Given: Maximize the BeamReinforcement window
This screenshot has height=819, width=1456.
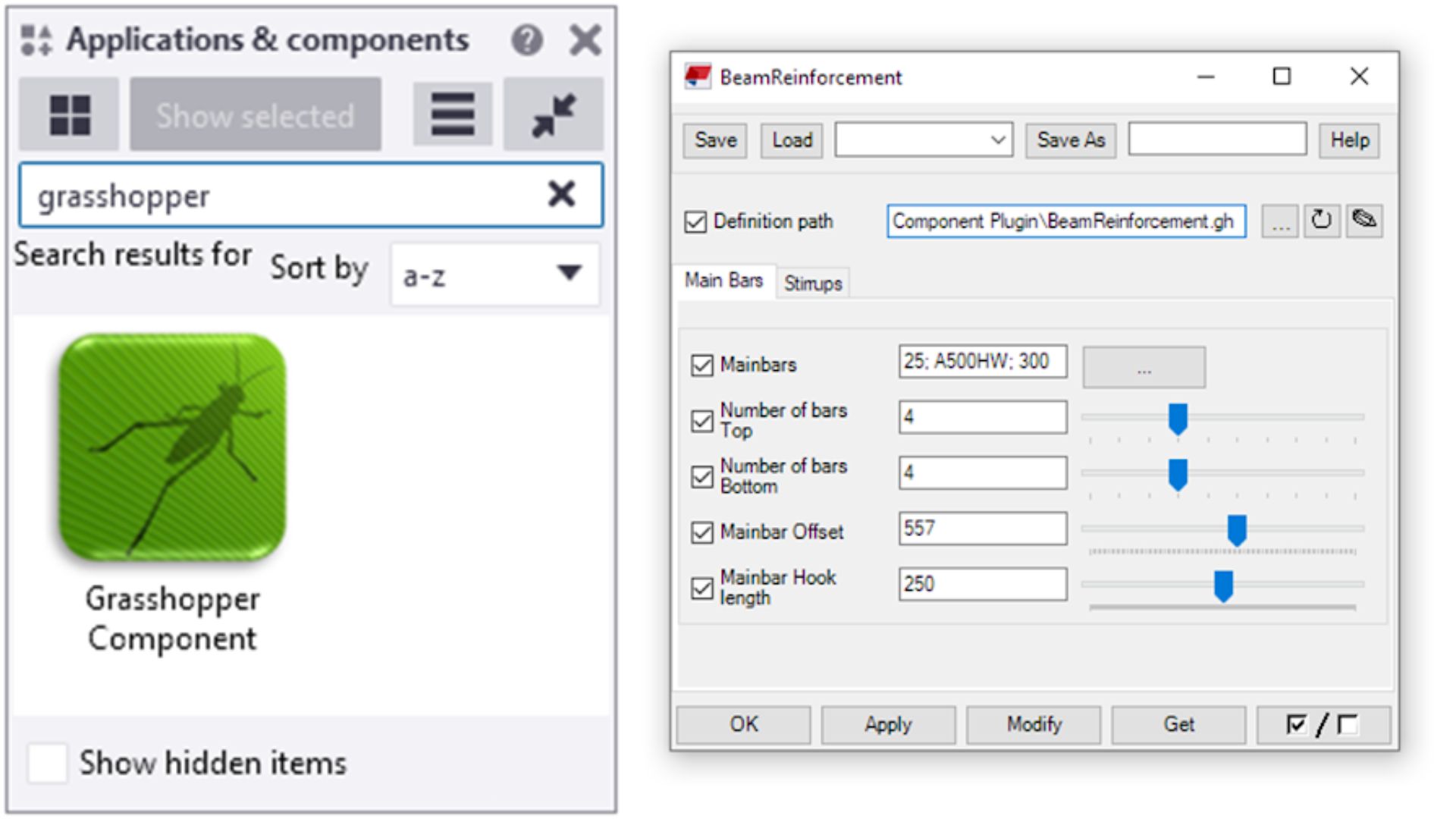Looking at the screenshot, I should click(x=1282, y=77).
